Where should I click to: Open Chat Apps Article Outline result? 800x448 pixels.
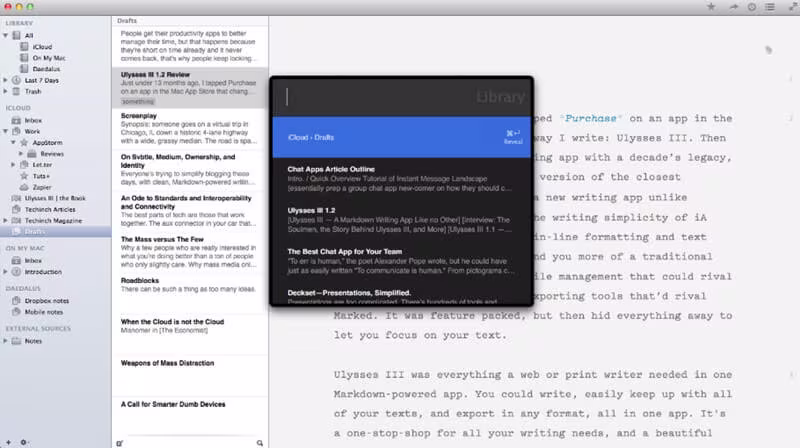click(402, 179)
